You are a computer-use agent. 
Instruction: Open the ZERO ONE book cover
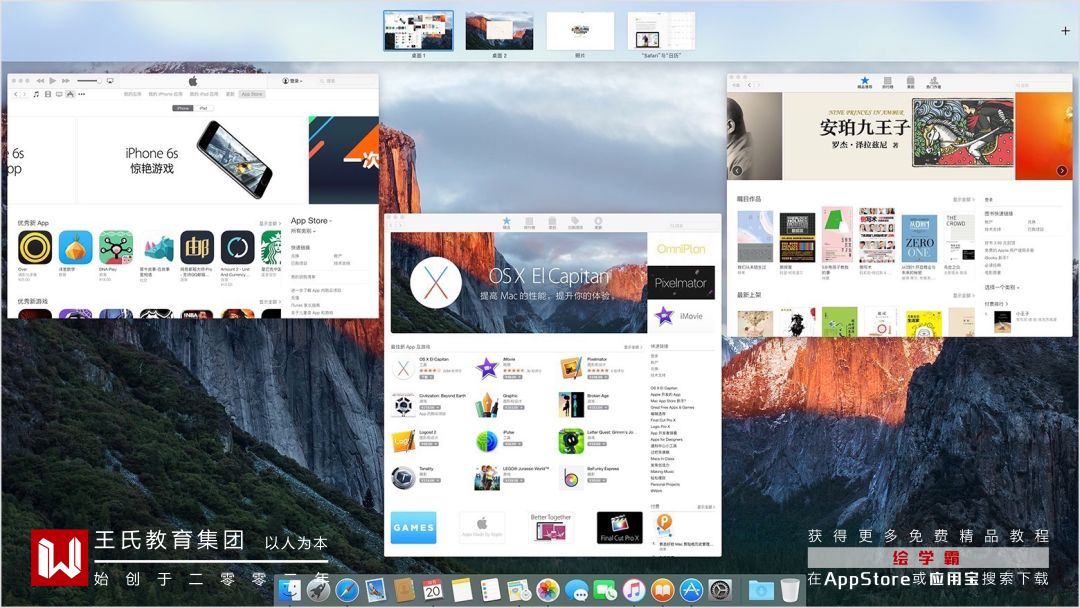click(920, 238)
